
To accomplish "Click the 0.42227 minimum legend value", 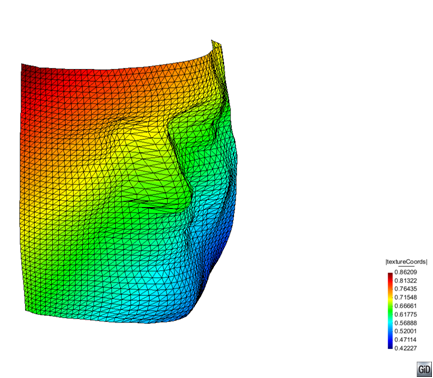I will [x=406, y=348].
